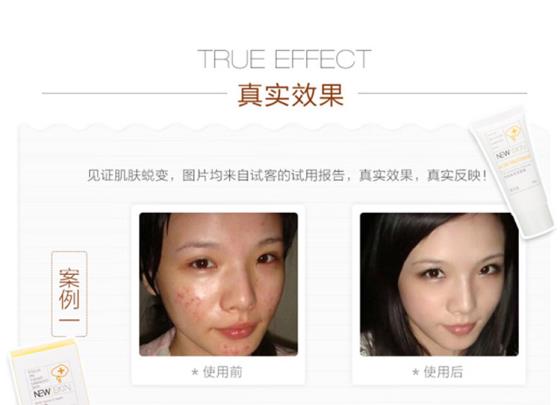The height and width of the screenshot is (405, 560).
Task: Select the 使用后 after photo
Action: pos(439,284)
